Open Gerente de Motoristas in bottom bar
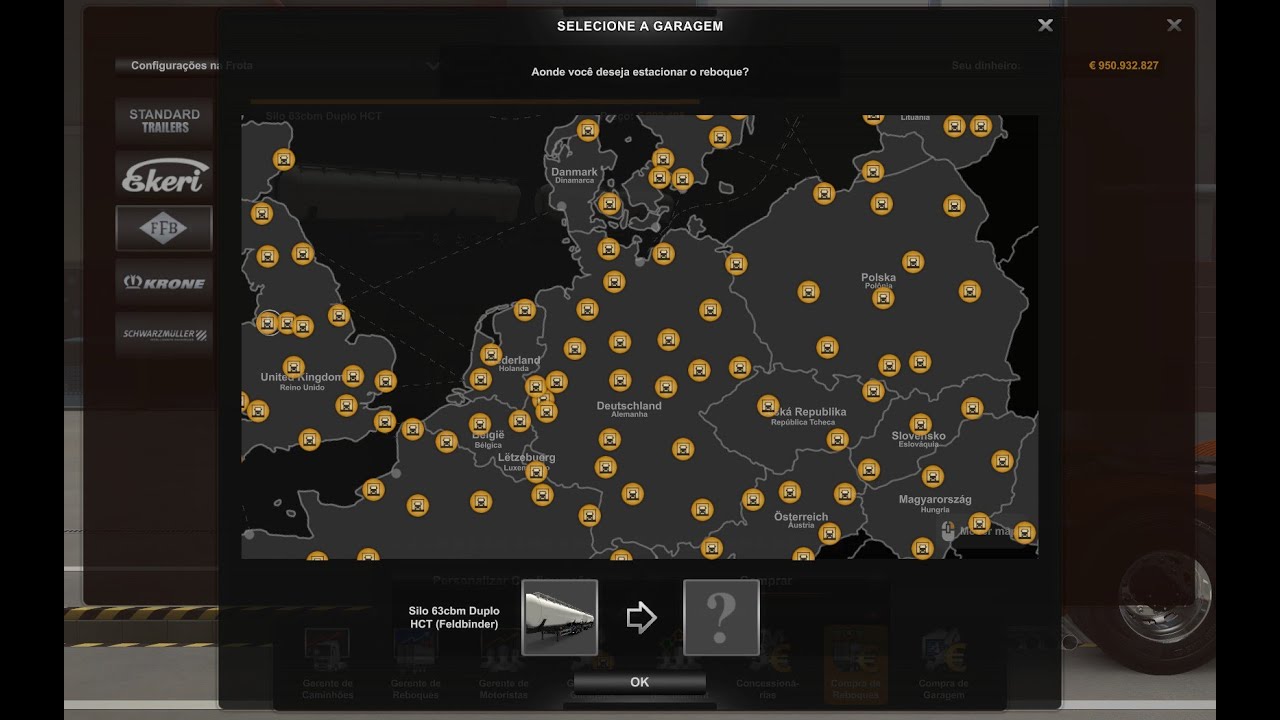 tap(504, 665)
